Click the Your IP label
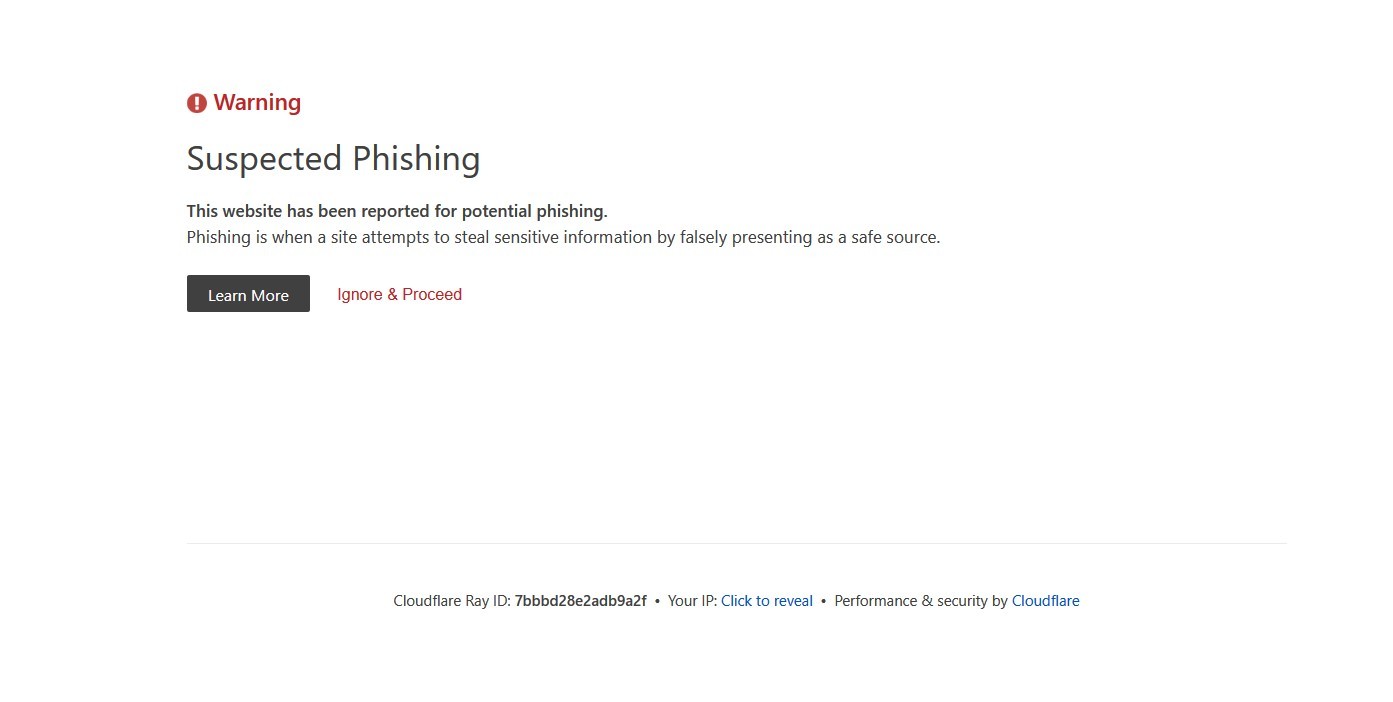This screenshot has width=1393, height=702. pos(692,601)
